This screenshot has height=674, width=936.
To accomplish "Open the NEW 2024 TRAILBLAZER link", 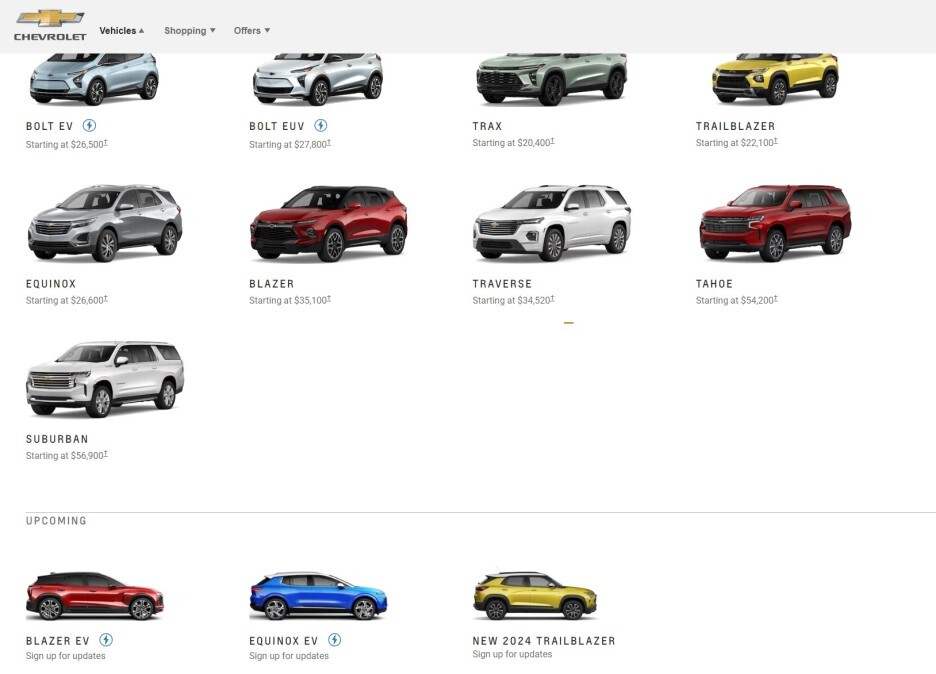I will tap(544, 641).
